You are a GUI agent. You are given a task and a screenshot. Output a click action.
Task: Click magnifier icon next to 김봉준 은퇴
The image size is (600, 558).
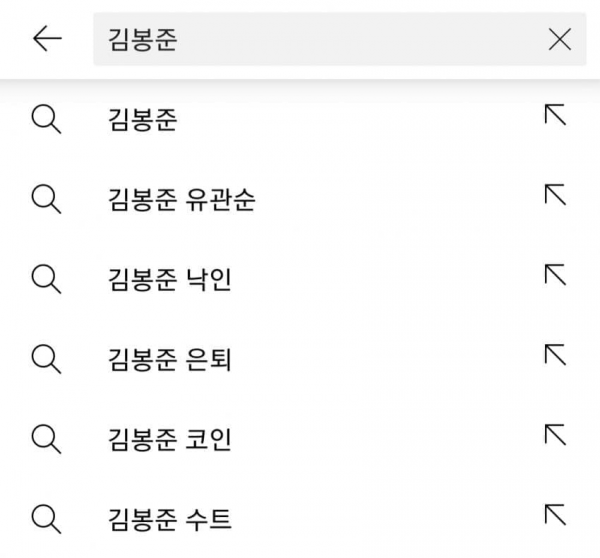click(x=46, y=360)
